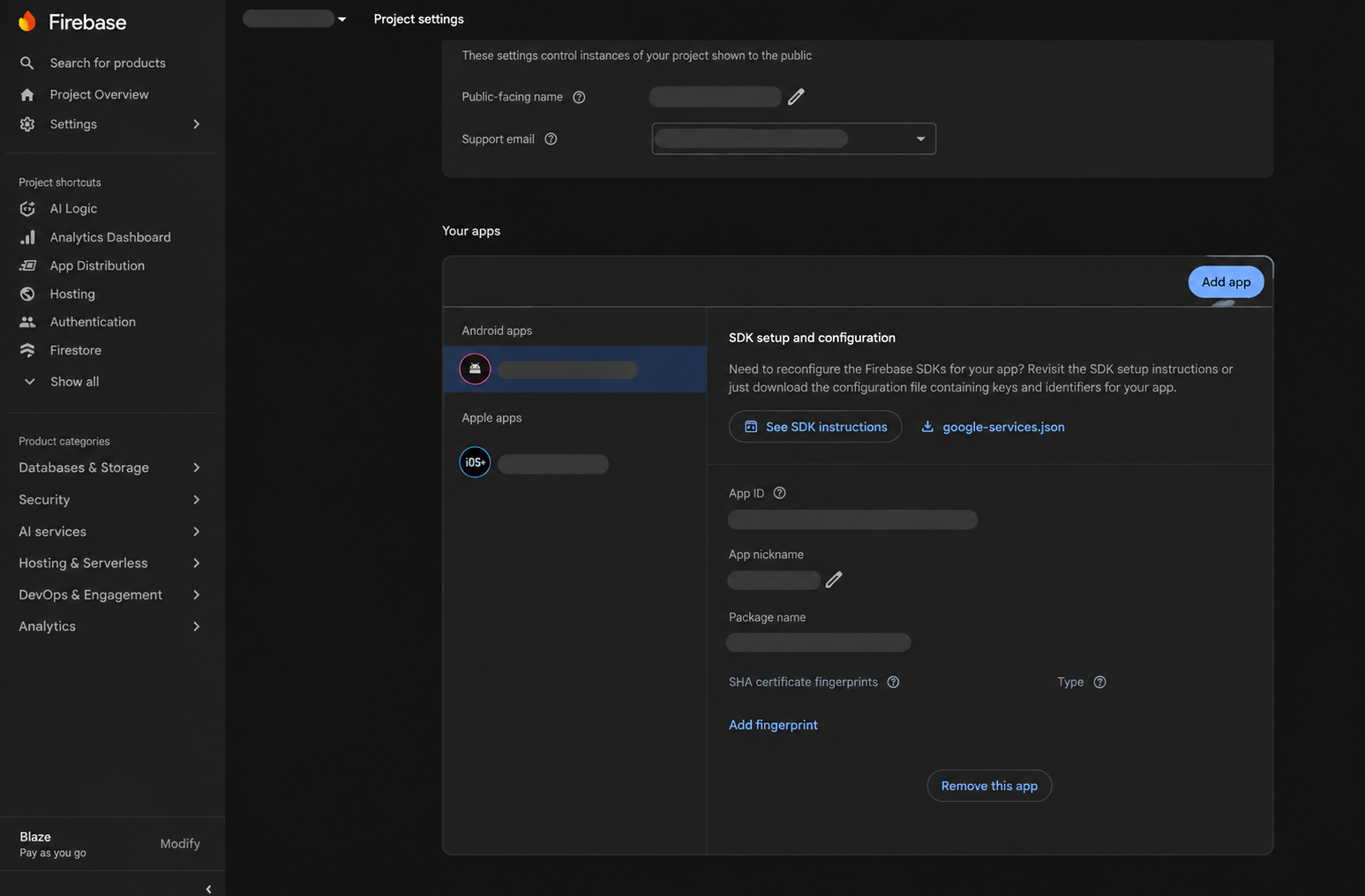
Task: Click the Apple apps section label
Action: point(491,418)
